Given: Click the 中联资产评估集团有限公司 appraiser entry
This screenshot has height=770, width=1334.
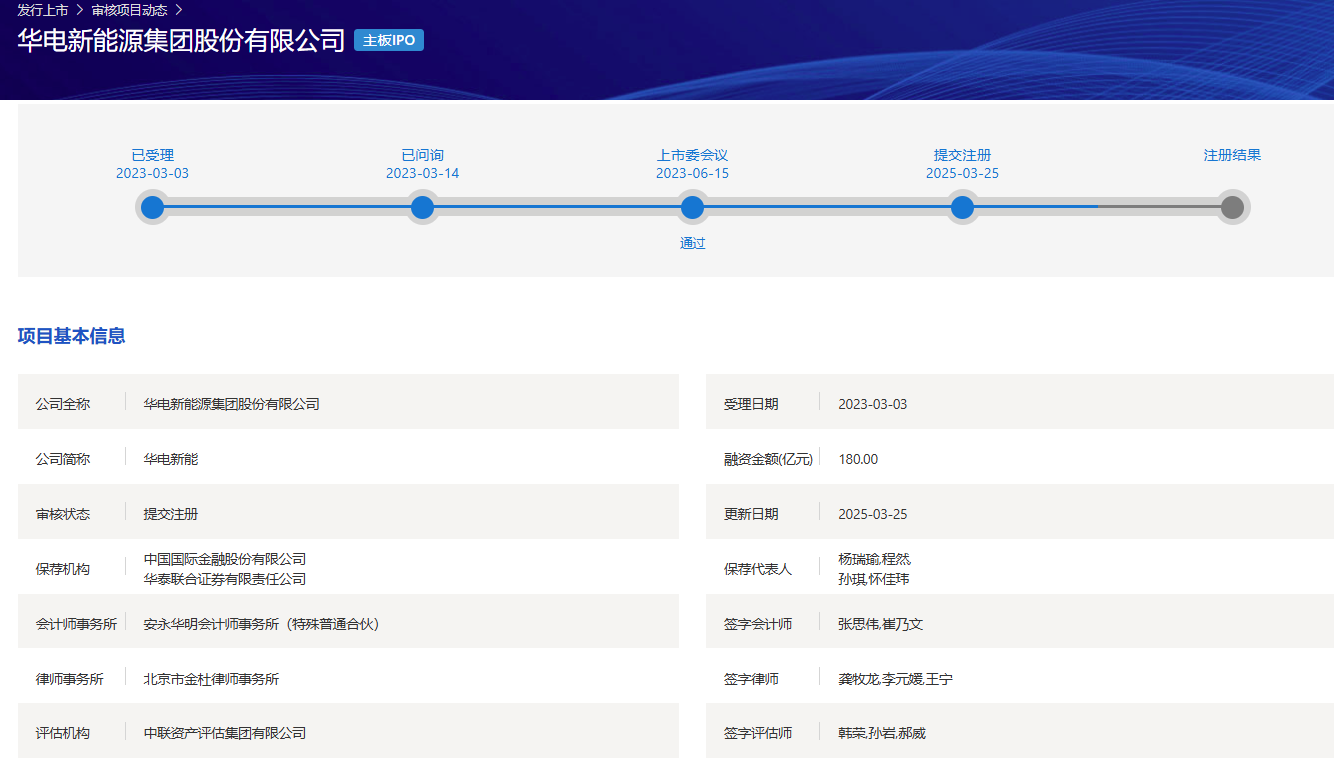Looking at the screenshot, I should tap(225, 733).
